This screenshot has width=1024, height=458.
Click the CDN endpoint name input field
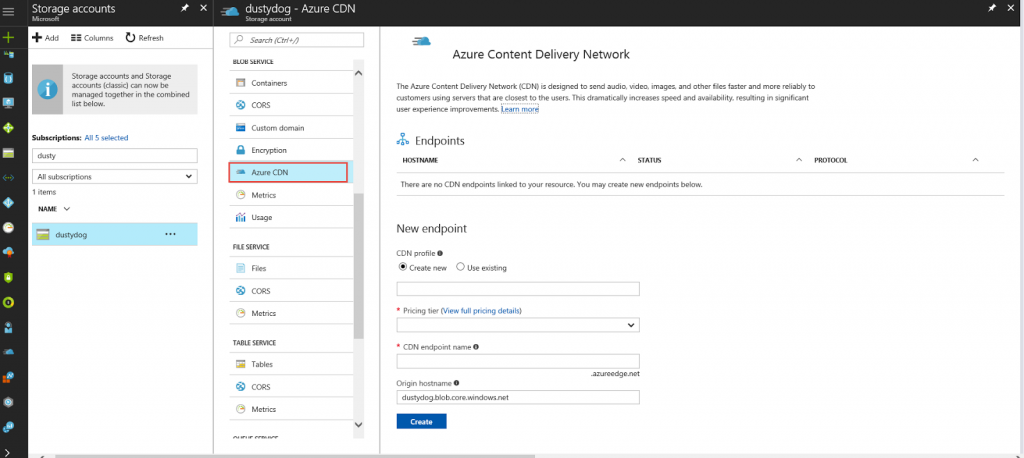(x=518, y=361)
